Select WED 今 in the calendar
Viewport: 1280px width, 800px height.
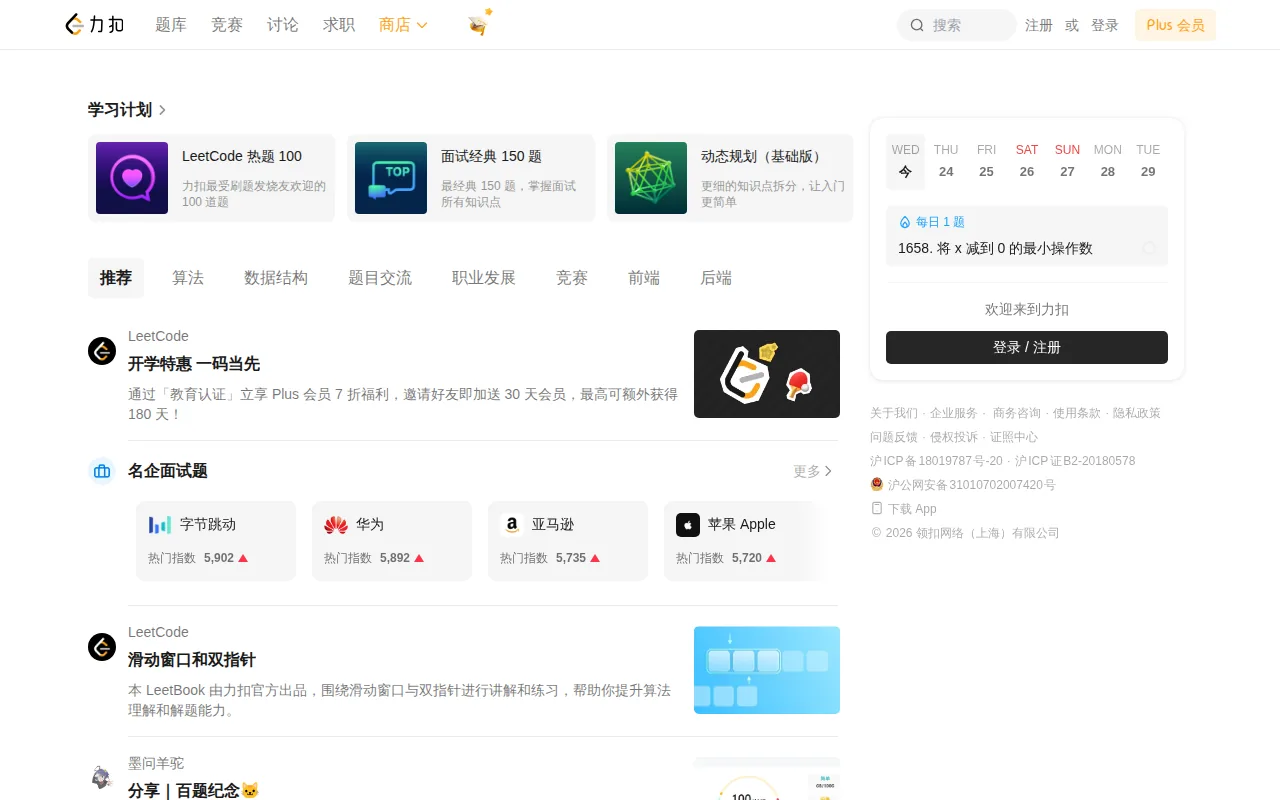pos(906,161)
